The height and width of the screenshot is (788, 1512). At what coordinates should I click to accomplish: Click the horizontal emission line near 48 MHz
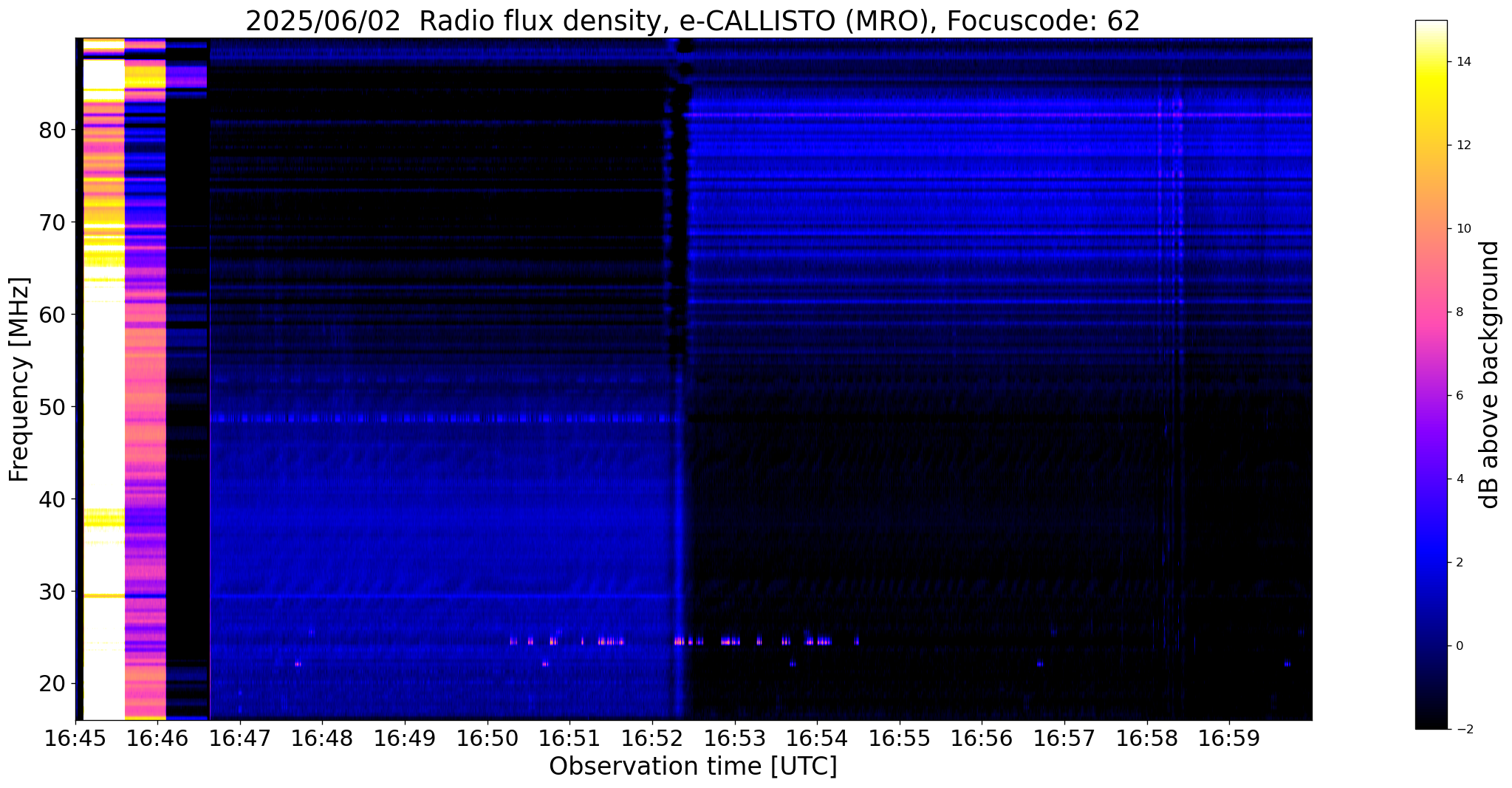447,418
